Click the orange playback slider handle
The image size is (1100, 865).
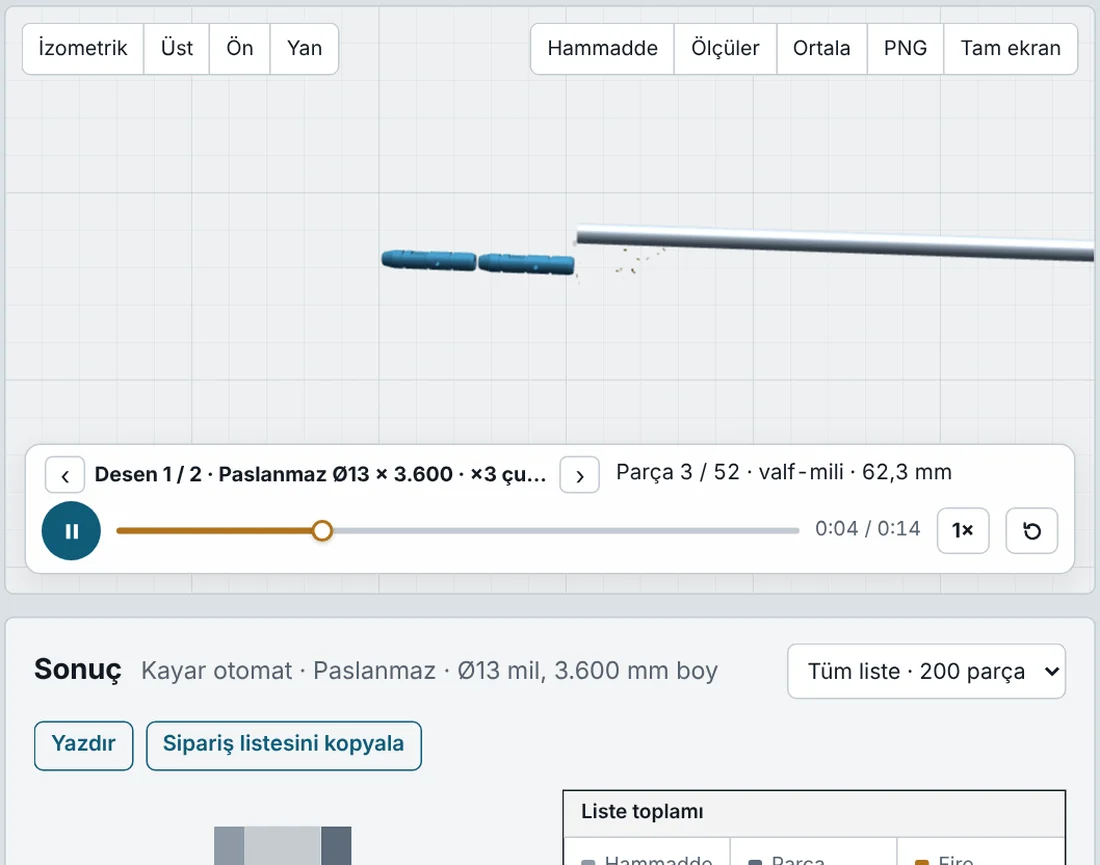(x=322, y=531)
